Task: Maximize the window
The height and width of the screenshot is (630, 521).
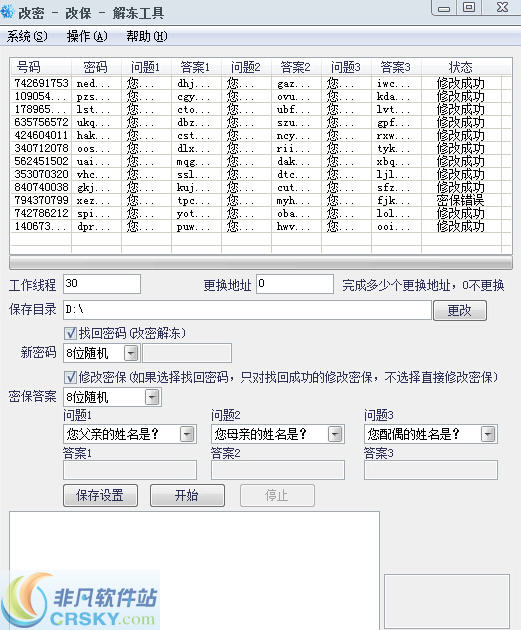Action: [469, 8]
